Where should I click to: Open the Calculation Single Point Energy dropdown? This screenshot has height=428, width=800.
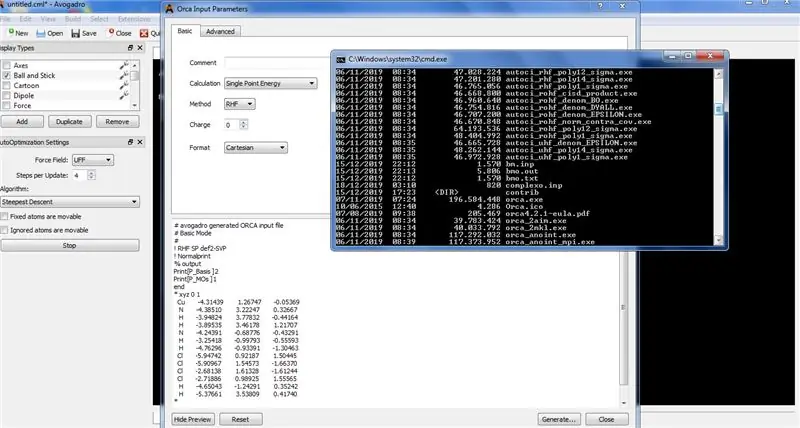(270, 83)
